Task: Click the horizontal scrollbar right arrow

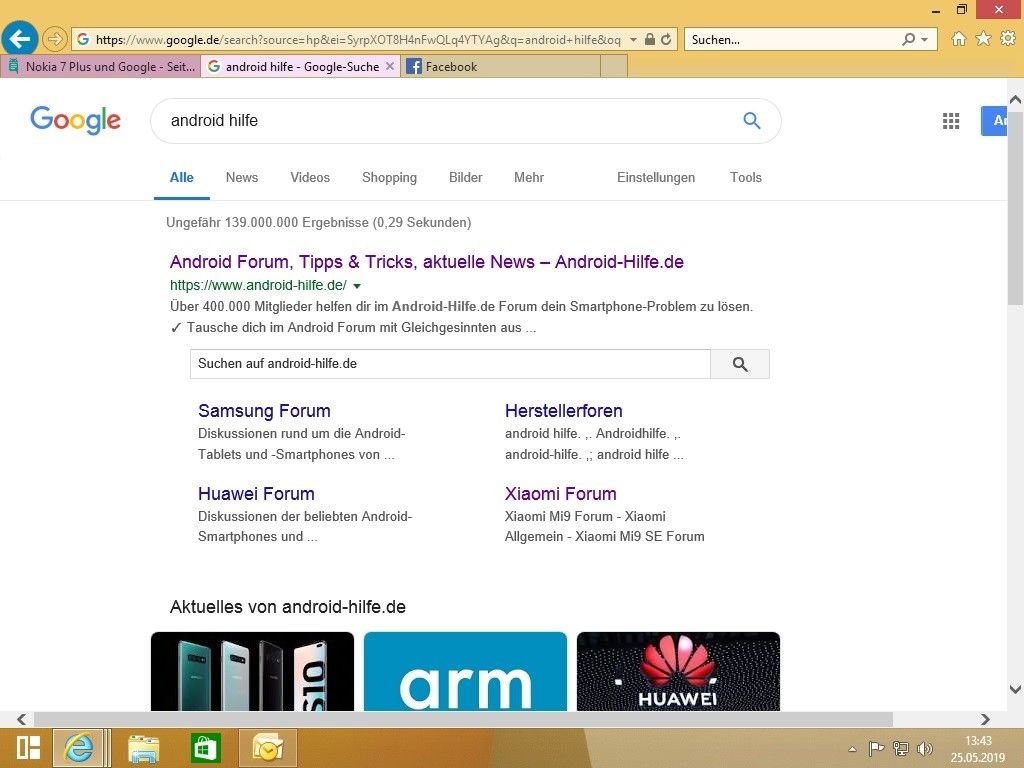Action: pyautogui.click(x=985, y=719)
